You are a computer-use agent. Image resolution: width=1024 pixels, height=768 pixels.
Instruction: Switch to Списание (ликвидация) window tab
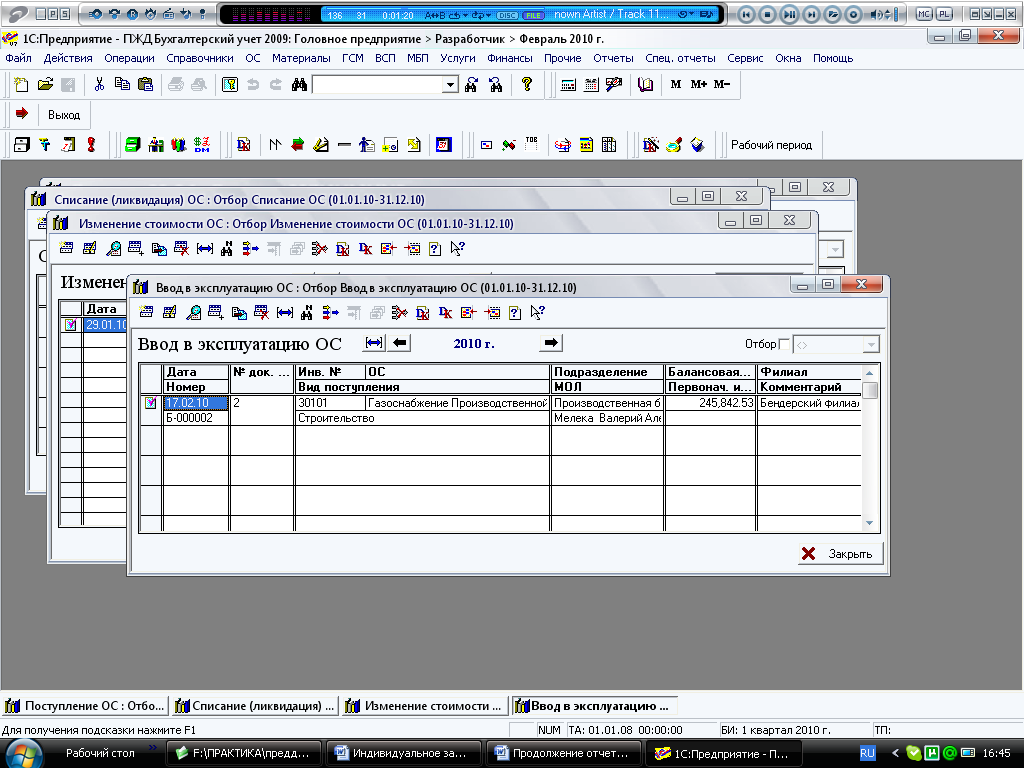[x=255, y=706]
